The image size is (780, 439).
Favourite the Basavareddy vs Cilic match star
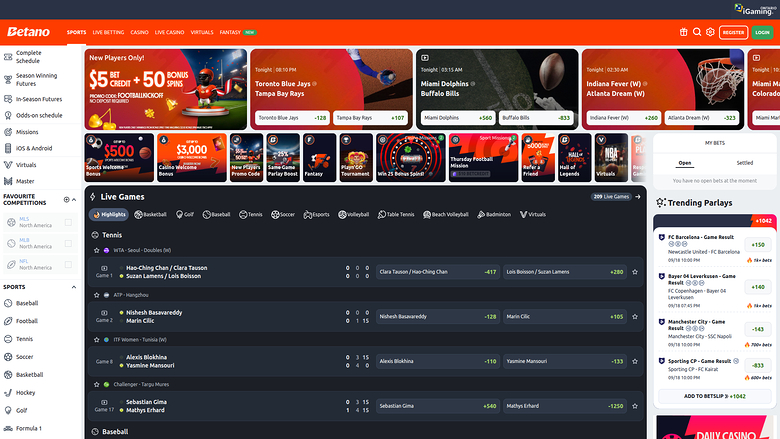pos(635,317)
